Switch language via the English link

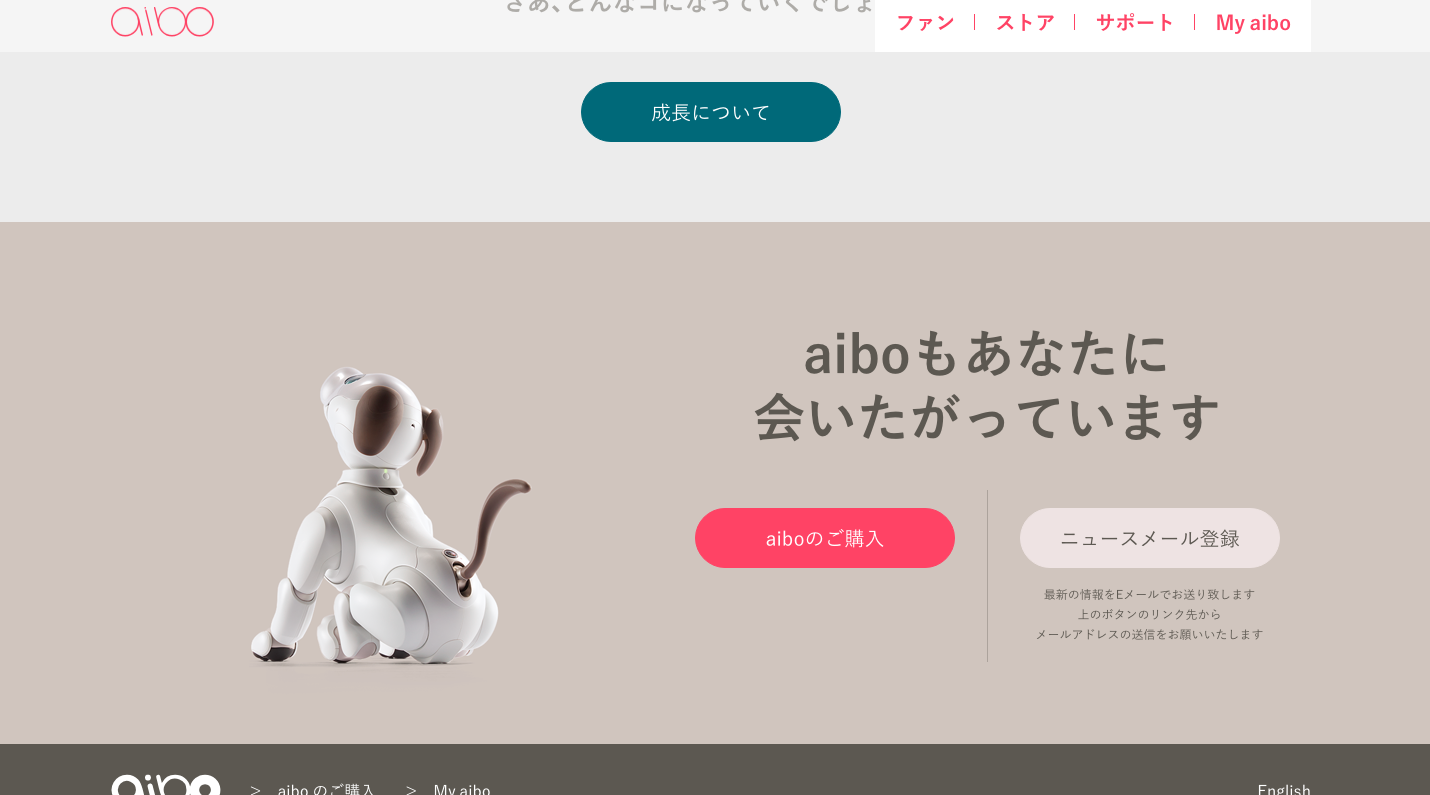click(1284, 789)
